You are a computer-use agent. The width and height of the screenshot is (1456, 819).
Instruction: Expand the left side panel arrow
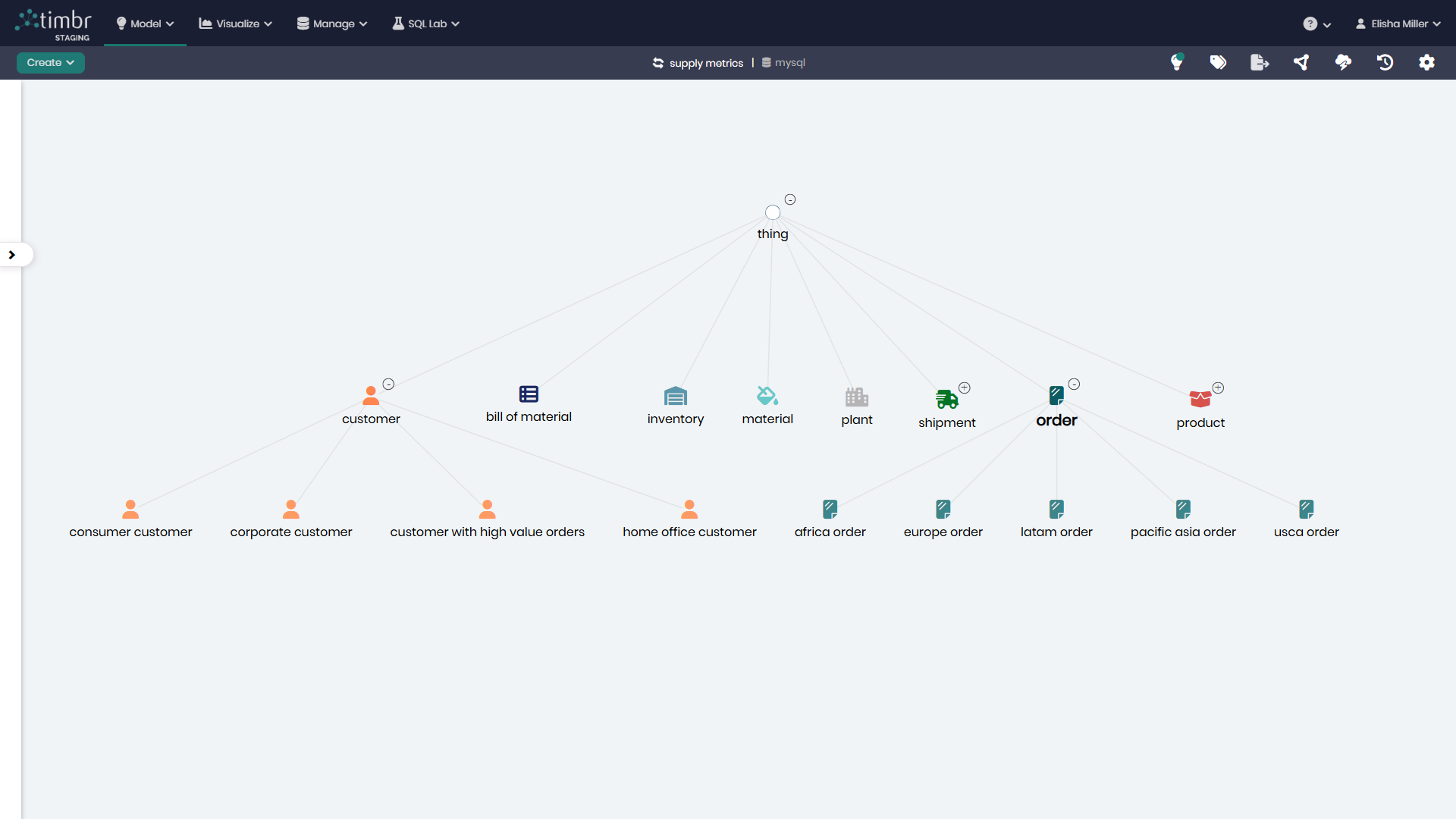click(x=11, y=254)
